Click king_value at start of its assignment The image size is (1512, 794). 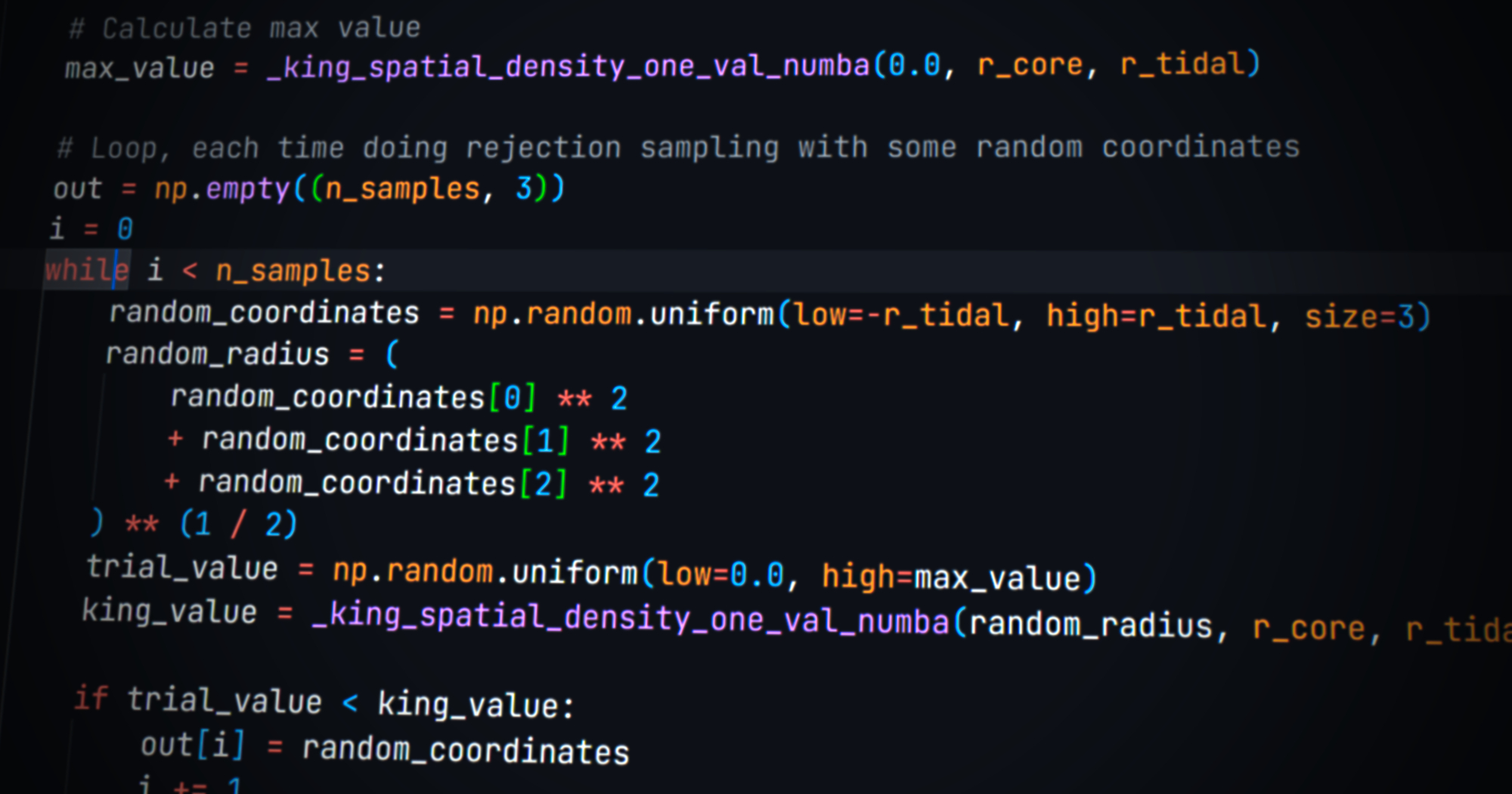[169, 611]
